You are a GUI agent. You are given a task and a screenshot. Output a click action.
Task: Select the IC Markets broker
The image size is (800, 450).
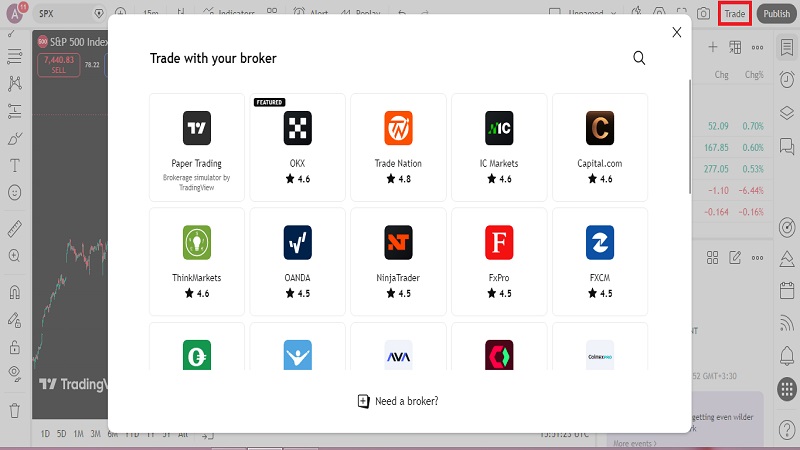pos(499,147)
